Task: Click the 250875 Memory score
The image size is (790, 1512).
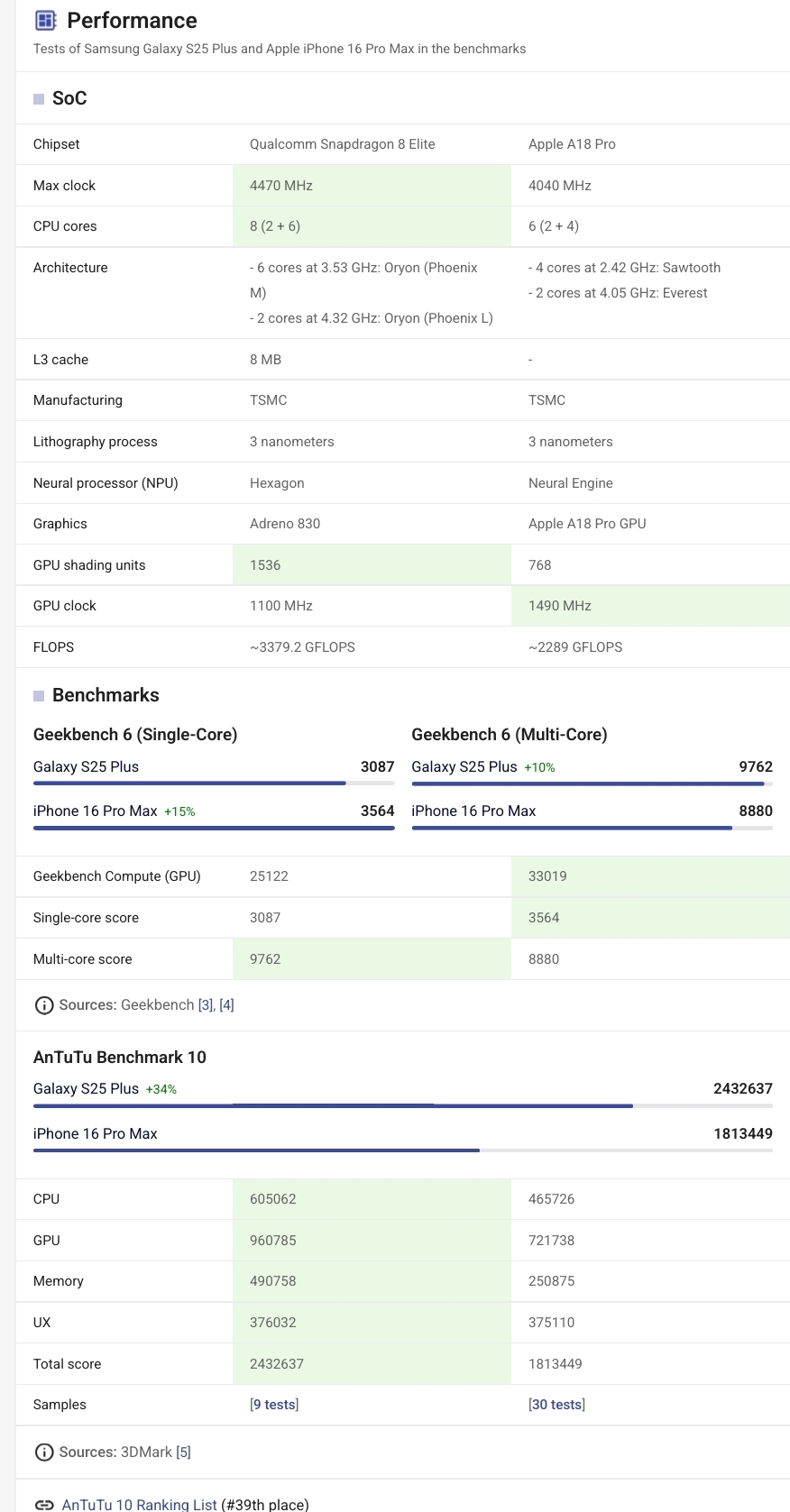Action: 551,1281
